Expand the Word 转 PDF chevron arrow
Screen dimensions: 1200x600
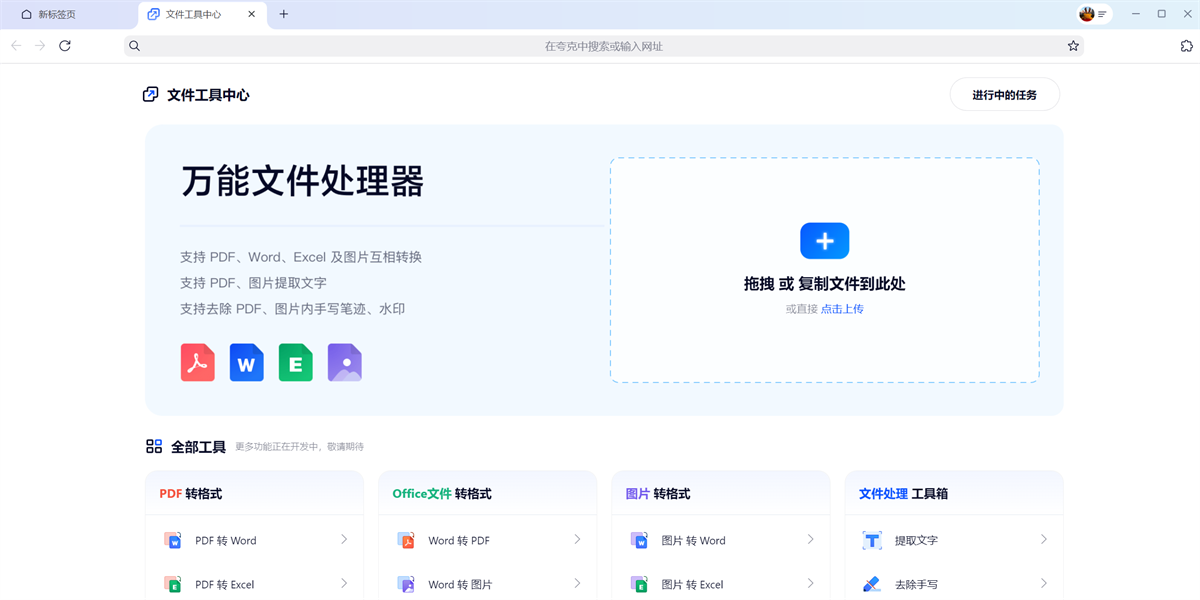[x=577, y=540]
